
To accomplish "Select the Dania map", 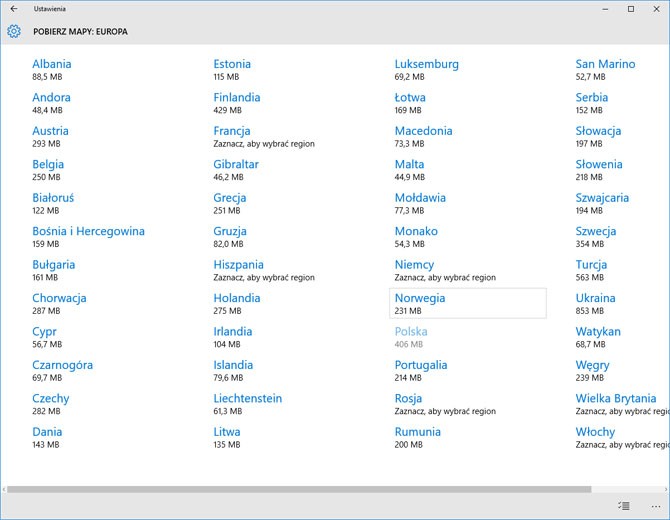I will tap(47, 437).
